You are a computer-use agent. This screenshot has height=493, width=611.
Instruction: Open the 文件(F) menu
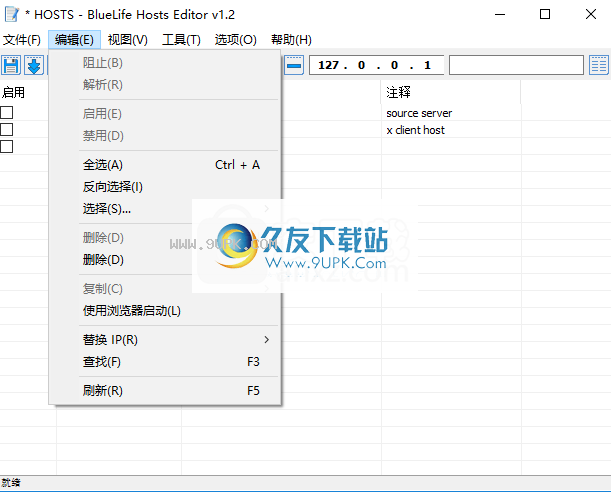coord(22,40)
